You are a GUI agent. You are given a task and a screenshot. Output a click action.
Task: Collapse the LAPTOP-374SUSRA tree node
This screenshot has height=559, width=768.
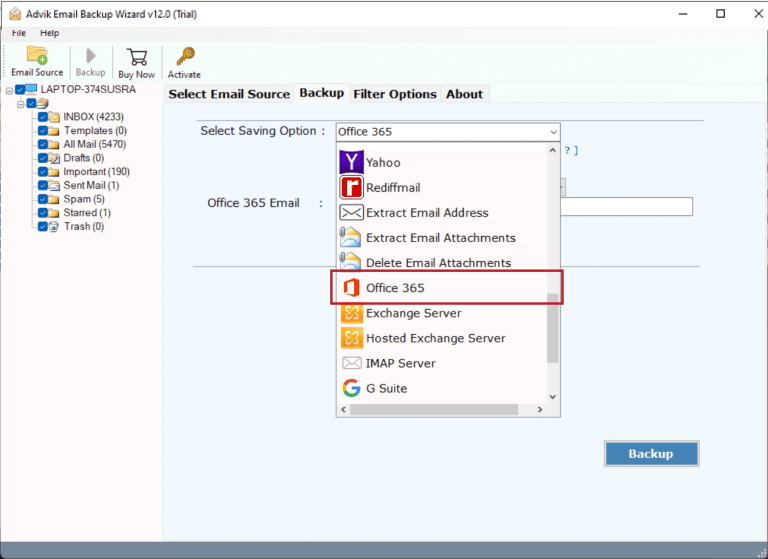(x=9, y=91)
